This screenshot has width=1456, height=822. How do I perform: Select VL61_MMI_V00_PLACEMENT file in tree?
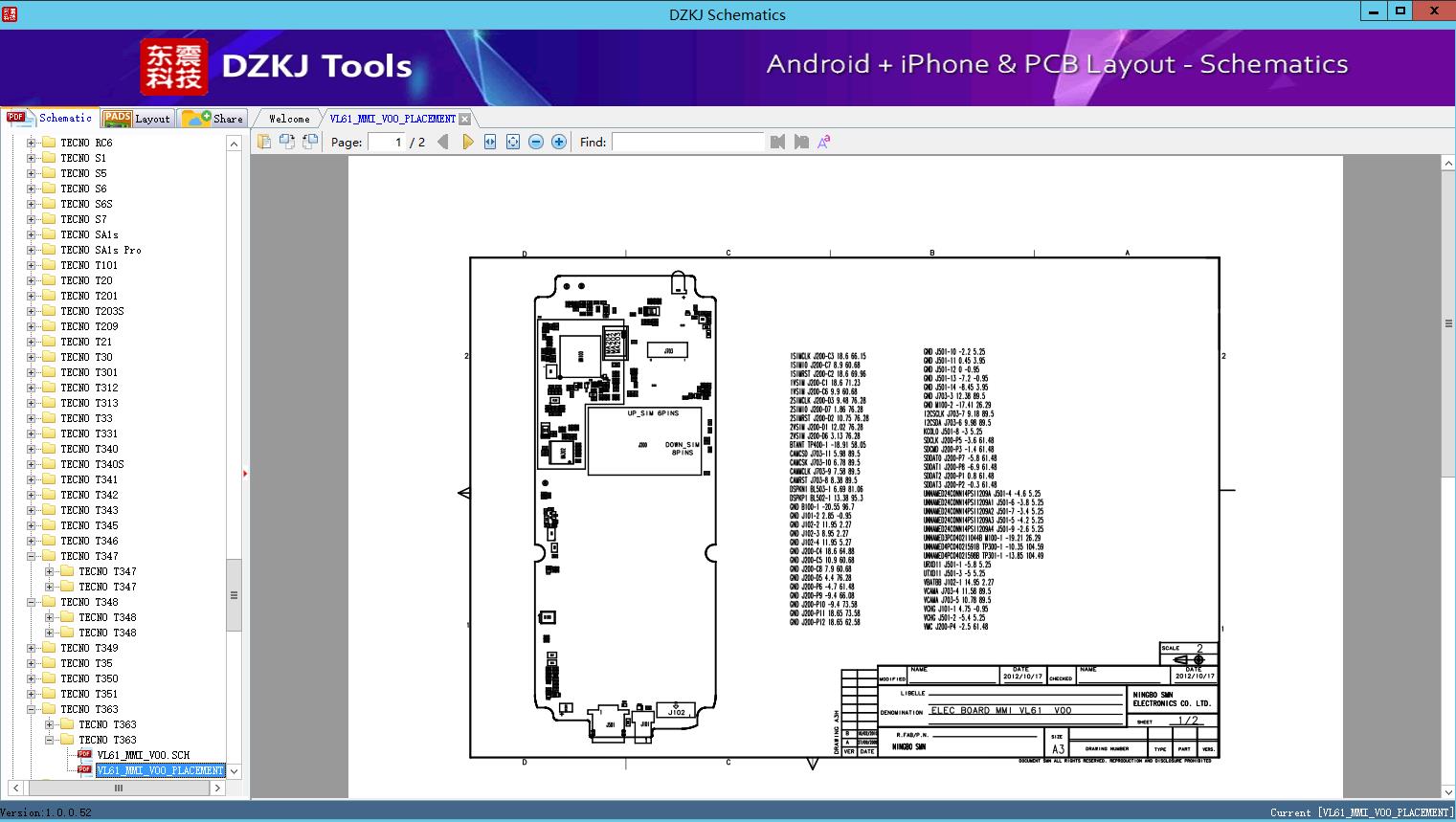(x=160, y=770)
